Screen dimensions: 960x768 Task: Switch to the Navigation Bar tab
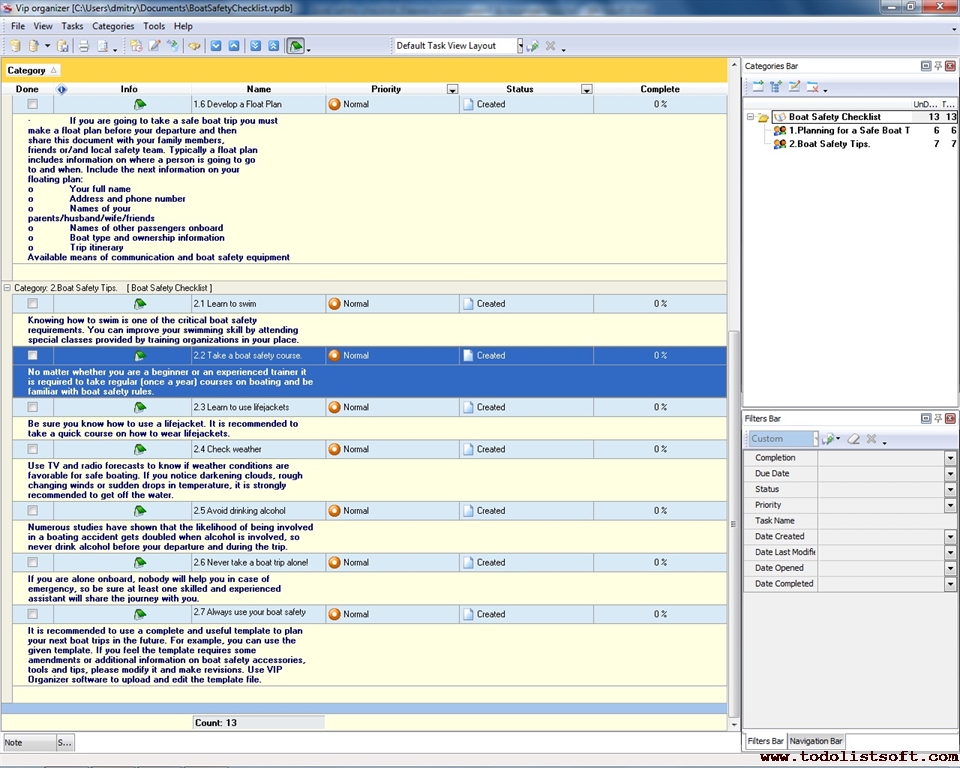click(x=816, y=741)
